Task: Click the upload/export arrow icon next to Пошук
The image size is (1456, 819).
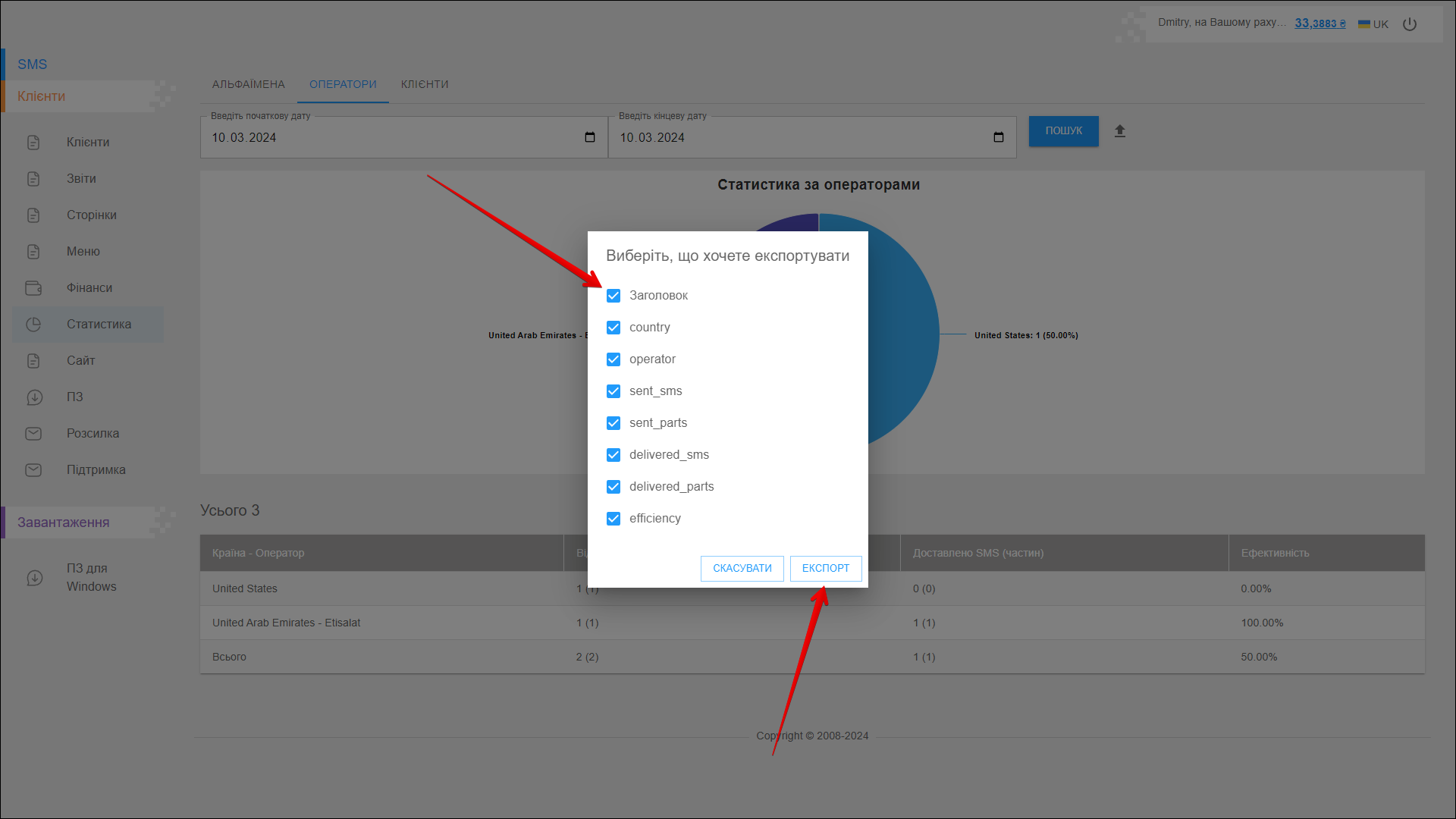Action: point(1119,131)
